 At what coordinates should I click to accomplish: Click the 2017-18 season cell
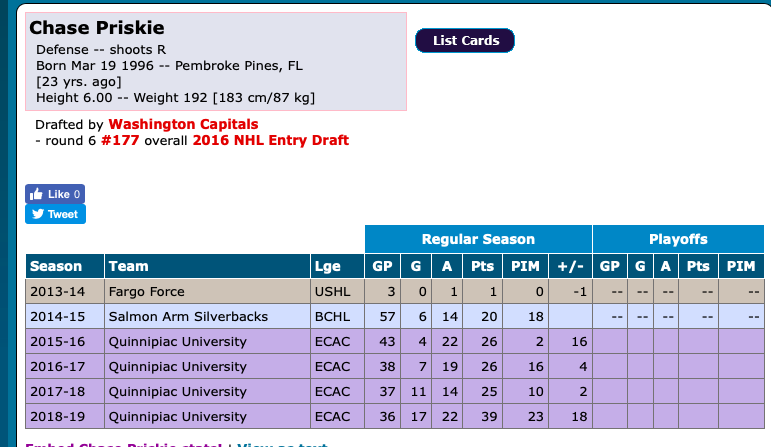point(58,391)
